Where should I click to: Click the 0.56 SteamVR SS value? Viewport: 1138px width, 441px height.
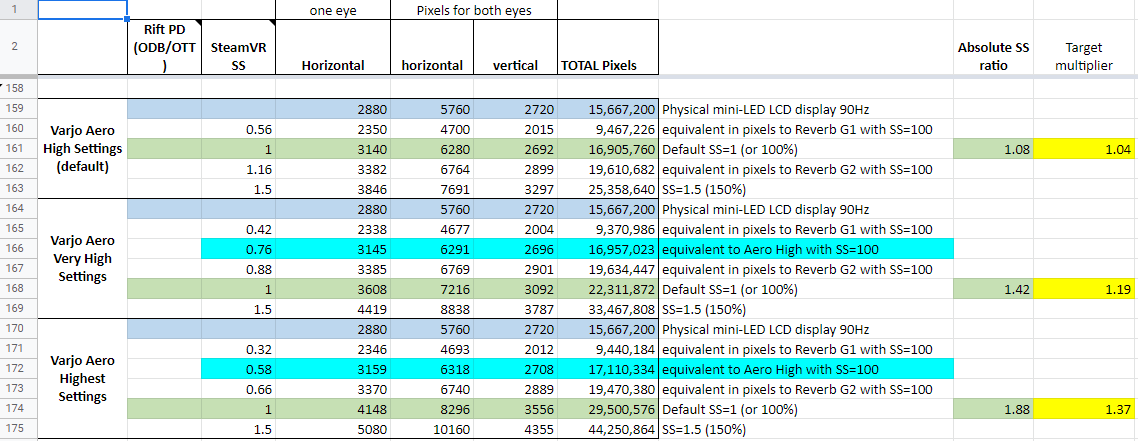238,131
